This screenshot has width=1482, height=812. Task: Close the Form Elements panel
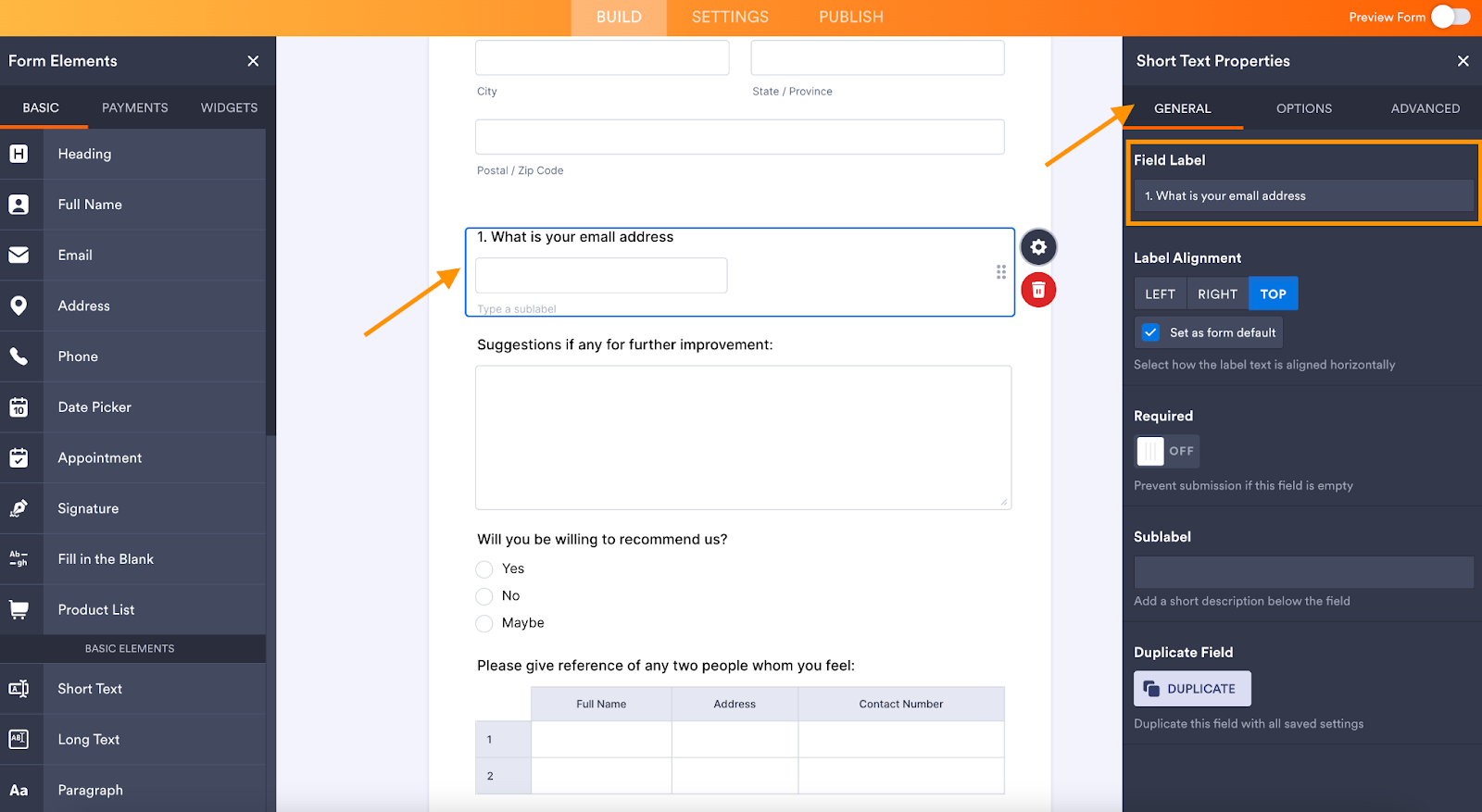[x=253, y=61]
